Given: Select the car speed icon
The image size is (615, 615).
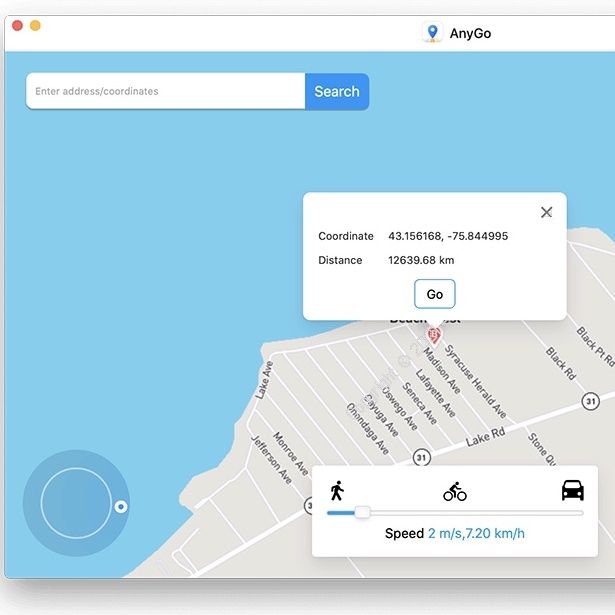Looking at the screenshot, I should tap(573, 490).
